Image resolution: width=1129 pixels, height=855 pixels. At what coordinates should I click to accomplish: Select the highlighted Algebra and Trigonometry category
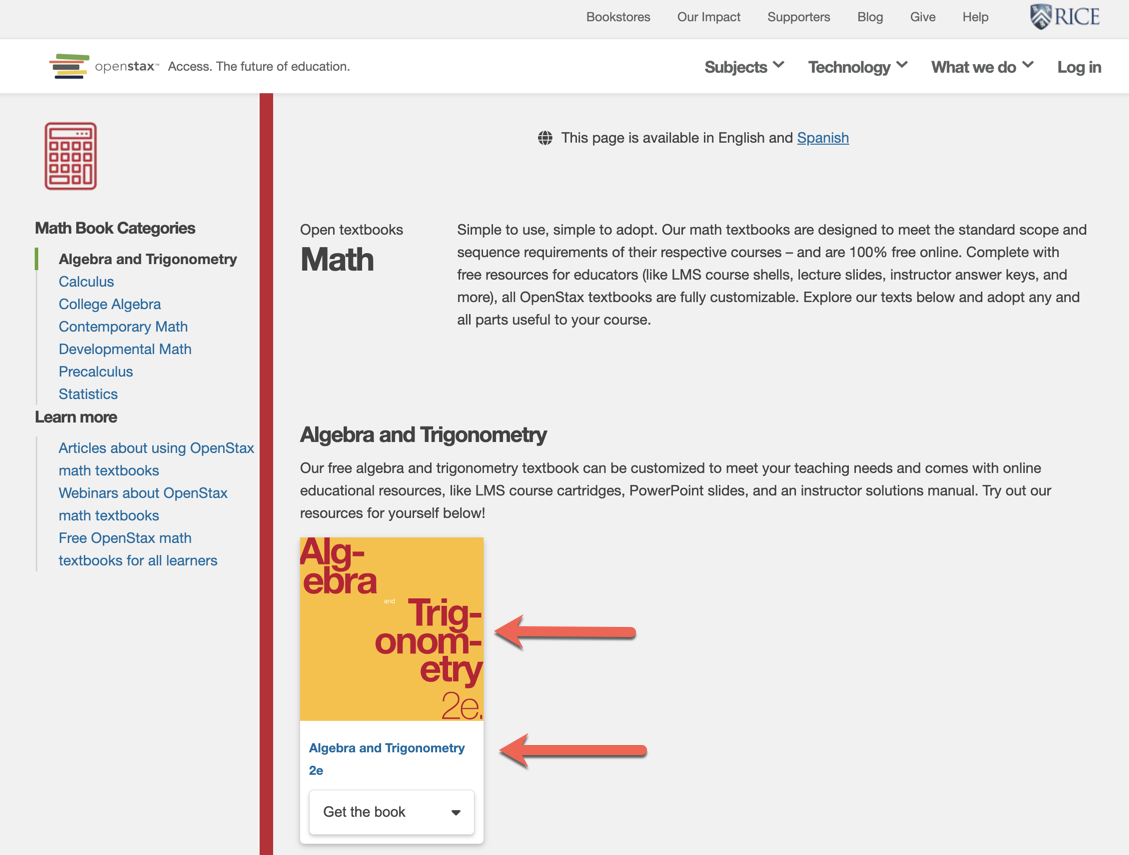coord(147,259)
